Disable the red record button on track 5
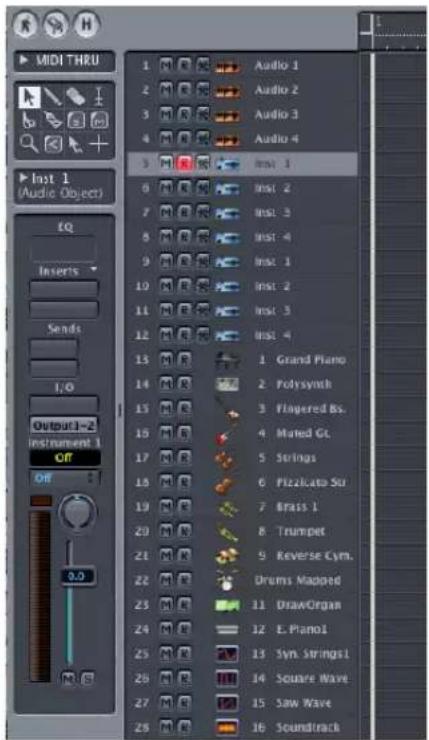 [184, 163]
